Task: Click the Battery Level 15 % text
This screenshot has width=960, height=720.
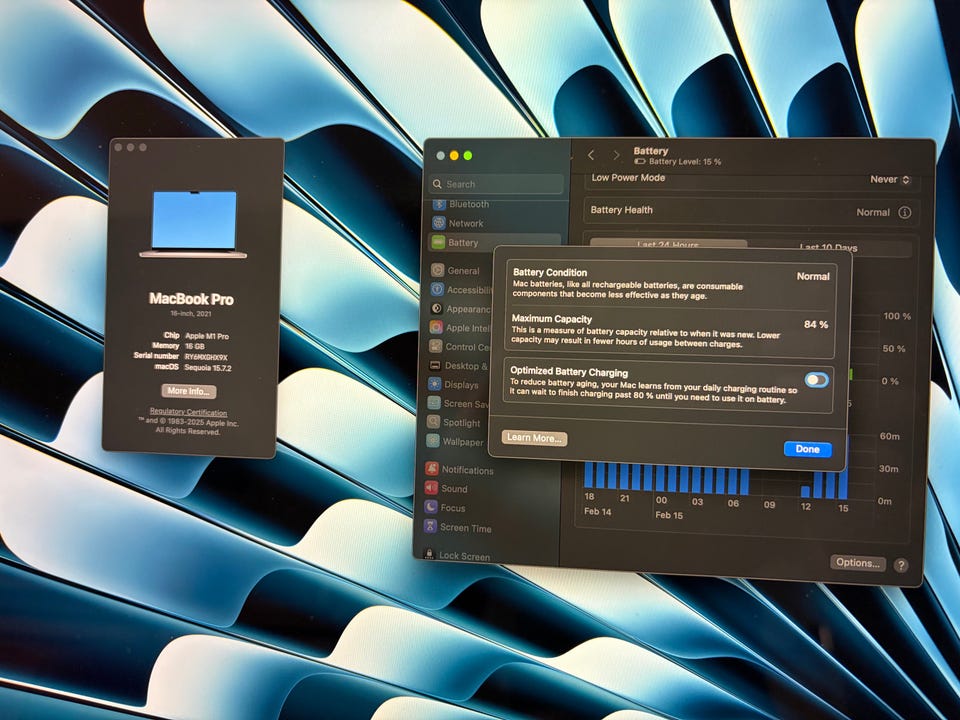Action: coord(684,162)
